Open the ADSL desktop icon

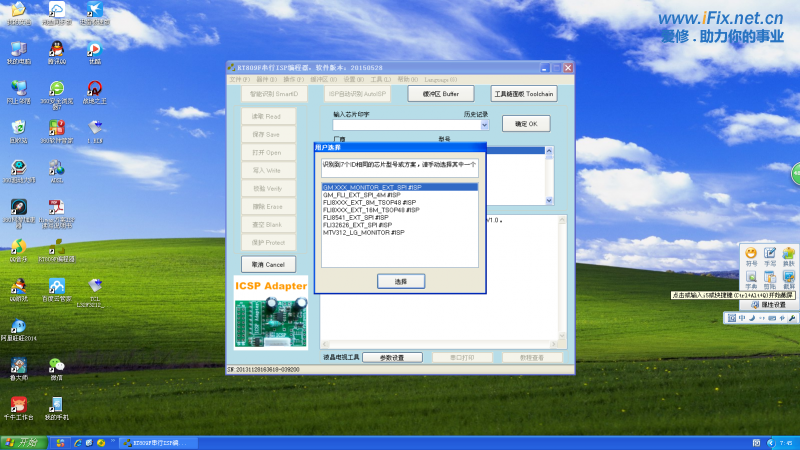coord(57,171)
